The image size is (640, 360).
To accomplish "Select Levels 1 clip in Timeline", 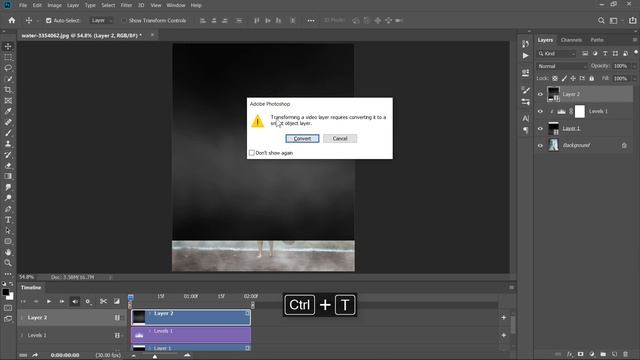I will 191,335.
